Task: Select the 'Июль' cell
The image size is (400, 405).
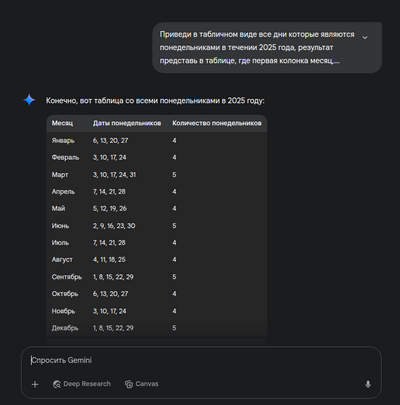Action: [60, 243]
